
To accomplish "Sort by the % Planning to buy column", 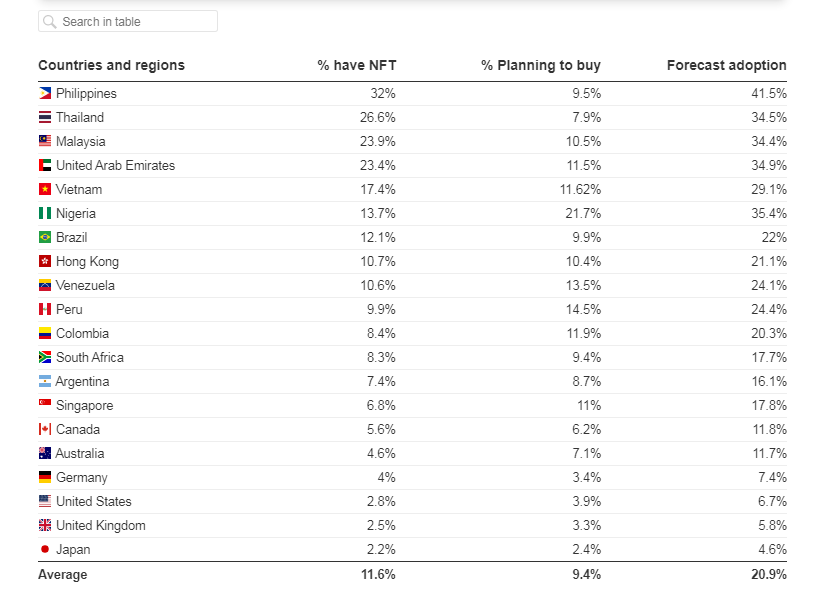I will pos(541,65).
